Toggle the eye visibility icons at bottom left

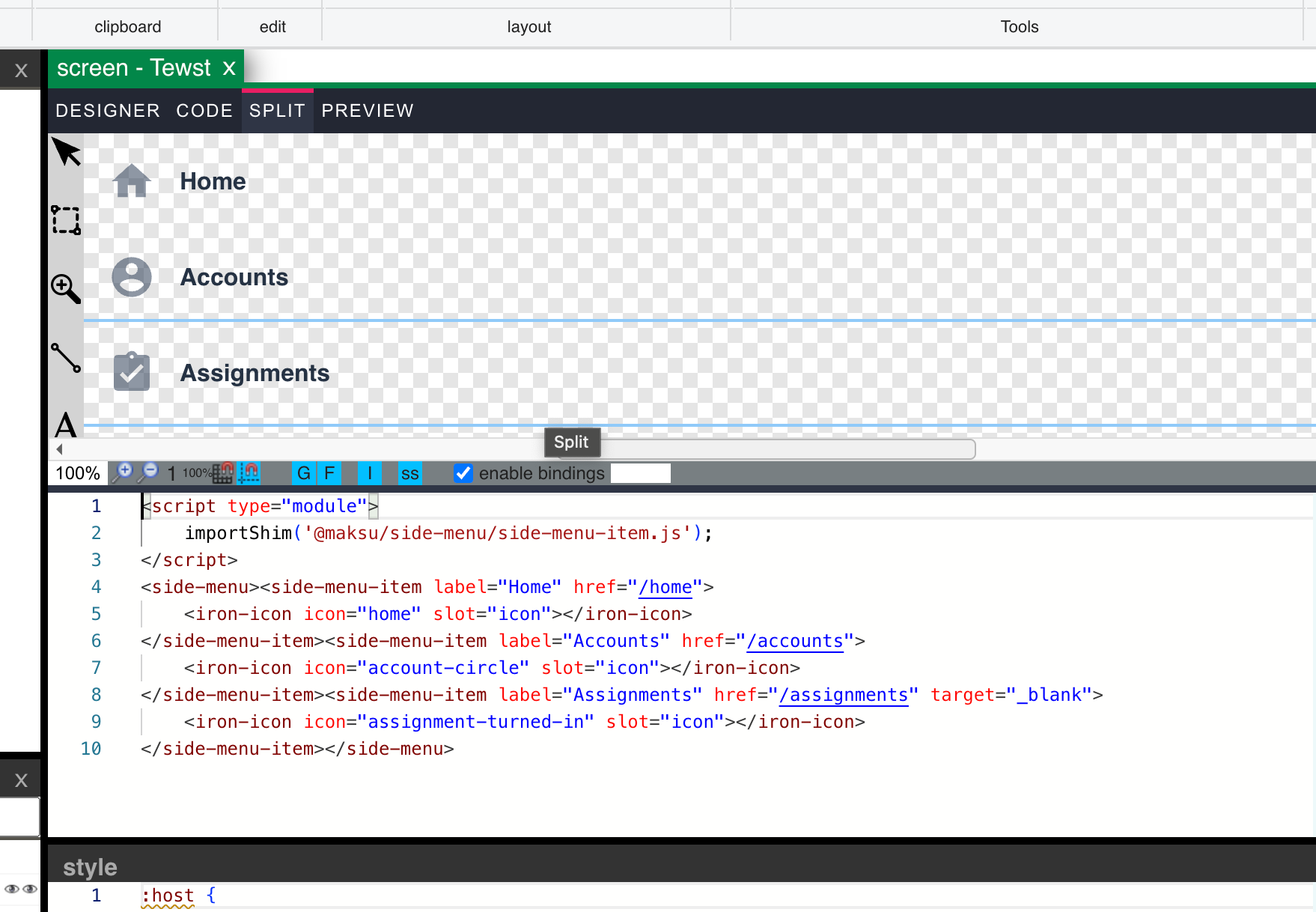(21, 889)
